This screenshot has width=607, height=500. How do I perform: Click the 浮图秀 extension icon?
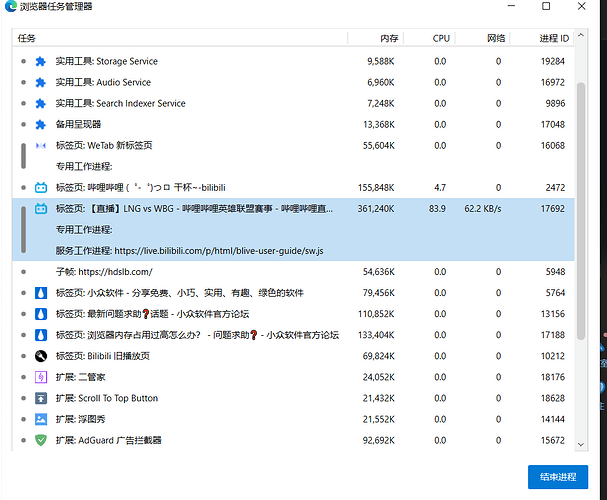(41, 419)
